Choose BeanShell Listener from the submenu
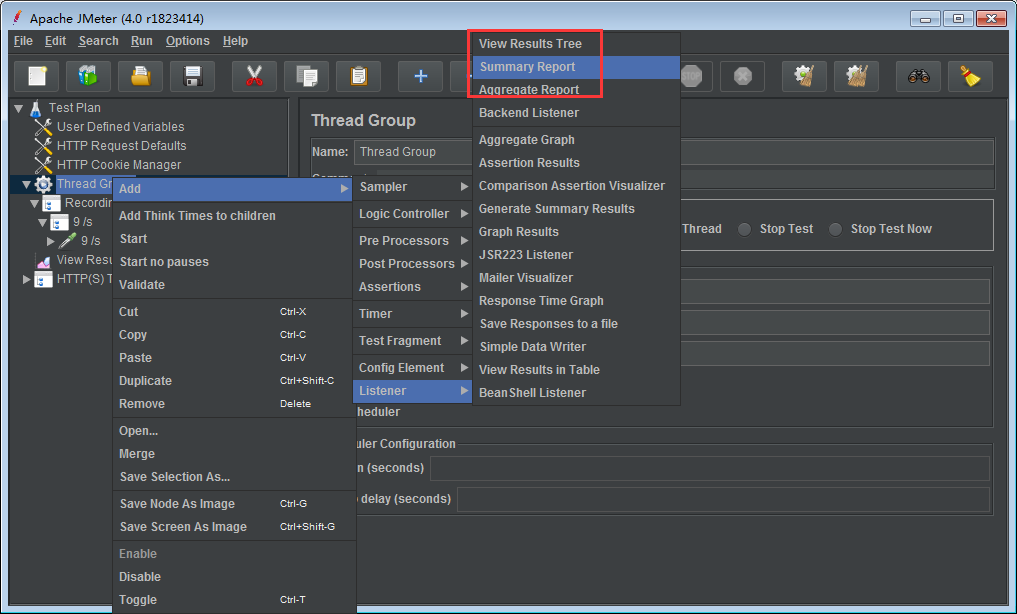 point(576,393)
